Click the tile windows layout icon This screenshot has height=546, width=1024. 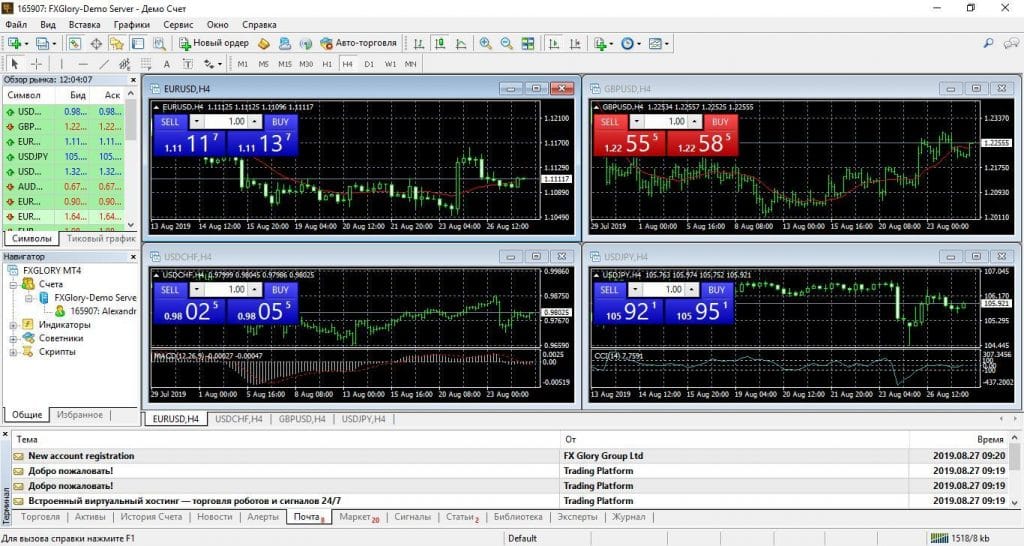(x=526, y=43)
